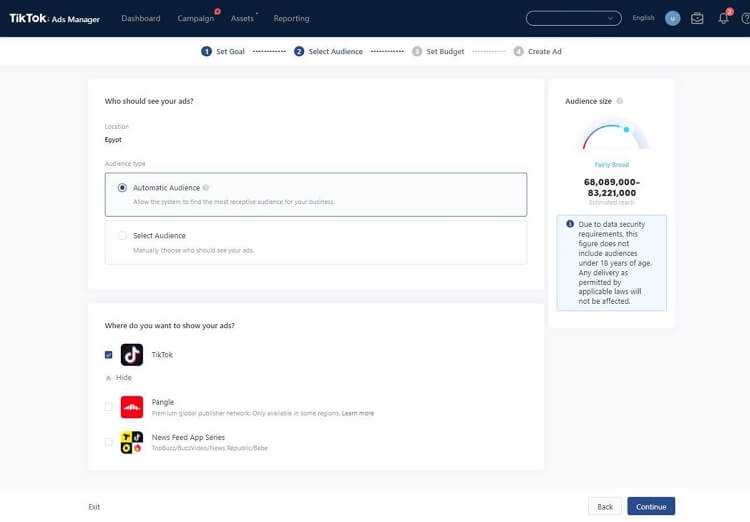Click the News Feed App Series icon
The width and height of the screenshot is (750, 522).
point(132,442)
